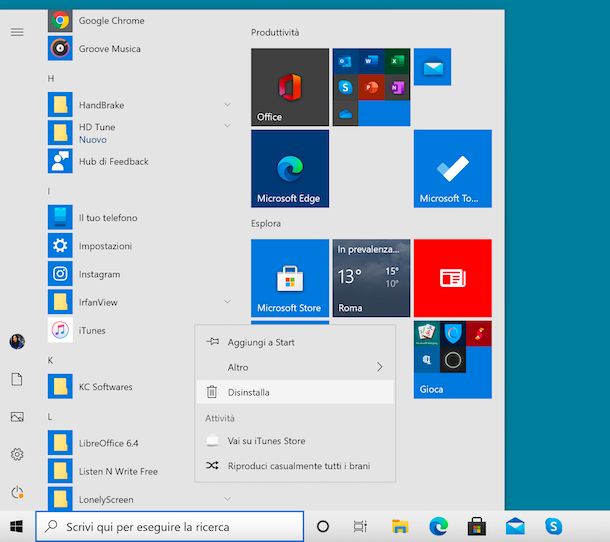Expand the Start menu hamburger button

click(x=17, y=32)
